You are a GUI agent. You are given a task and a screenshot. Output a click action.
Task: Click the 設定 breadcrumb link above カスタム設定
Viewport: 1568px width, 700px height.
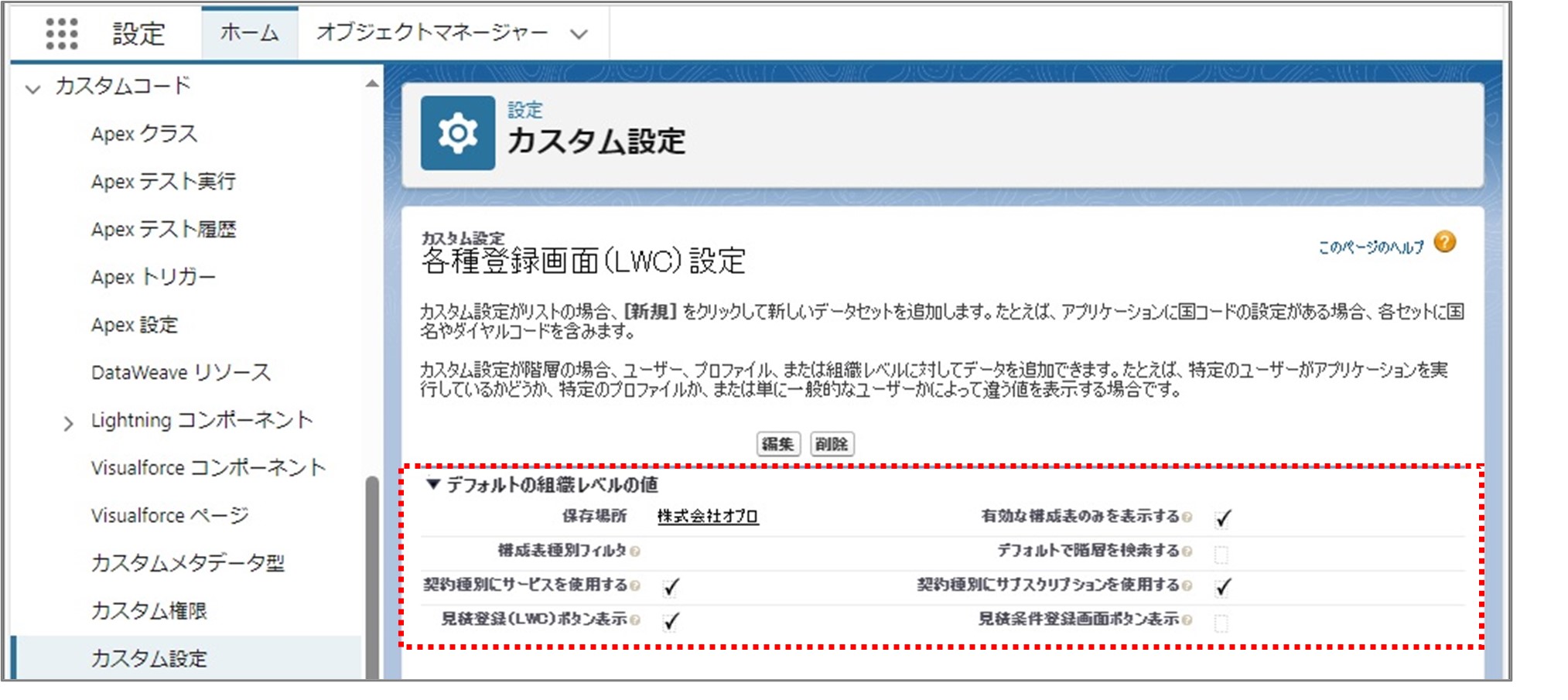tap(525, 110)
